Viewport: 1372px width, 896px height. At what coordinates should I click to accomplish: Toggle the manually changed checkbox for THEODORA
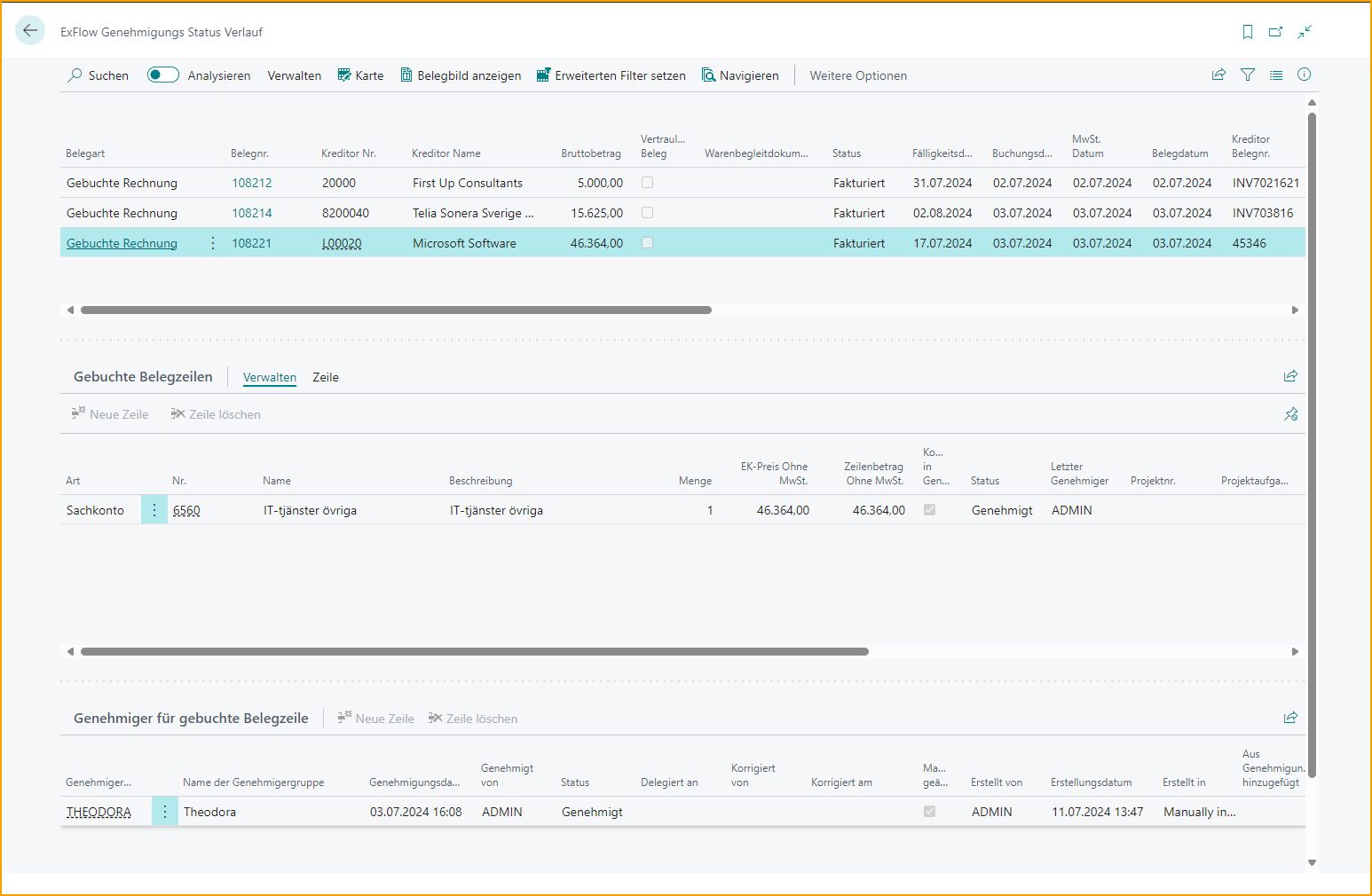(x=930, y=812)
